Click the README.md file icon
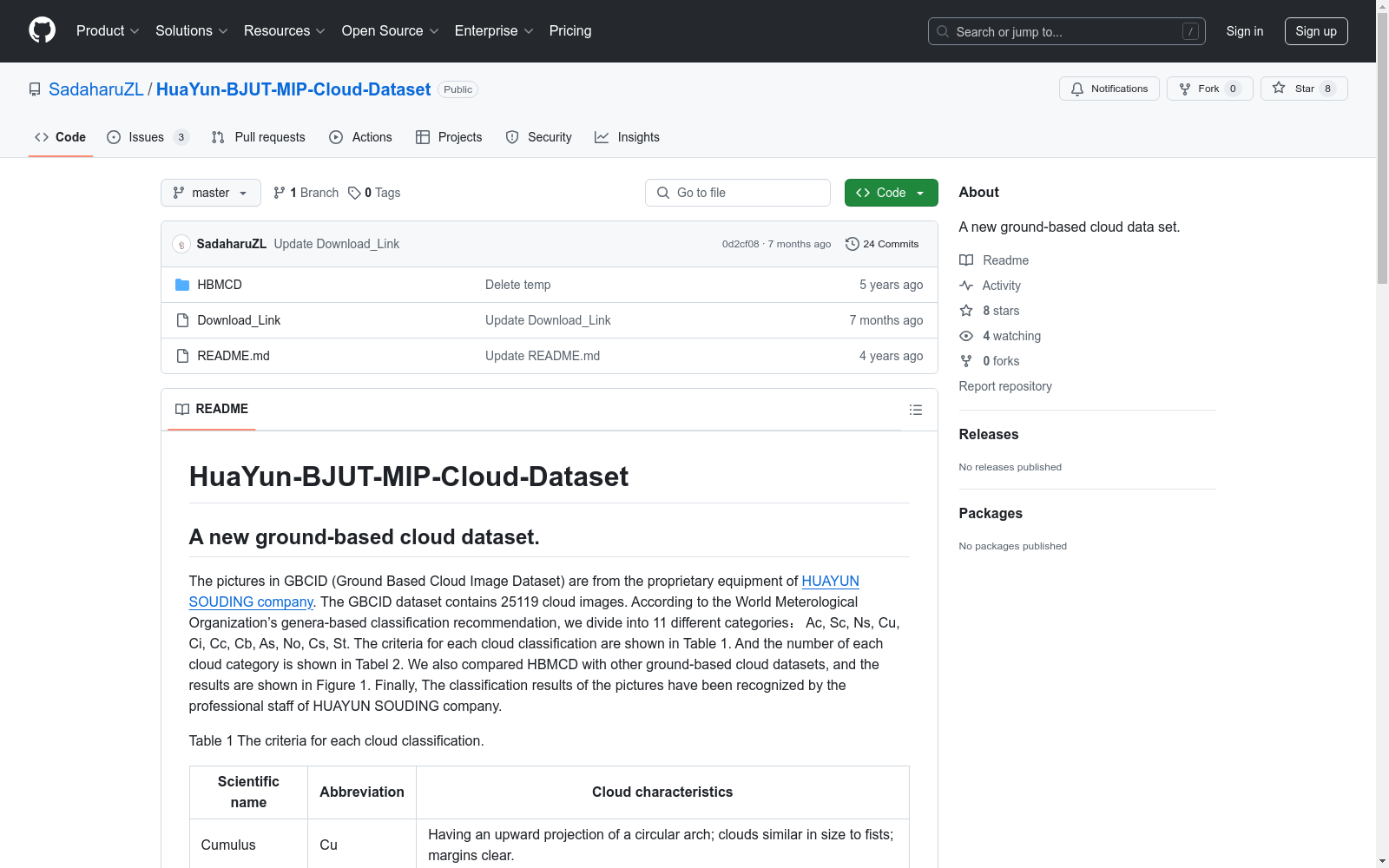The height and width of the screenshot is (868, 1389). (x=182, y=356)
